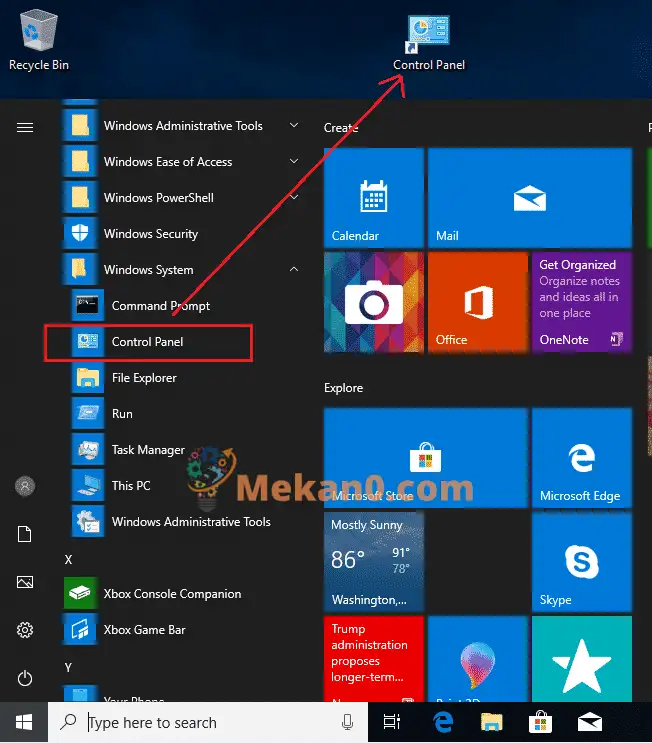Jump to the X letter header
This screenshot has width=652, height=743.
pos(69,560)
